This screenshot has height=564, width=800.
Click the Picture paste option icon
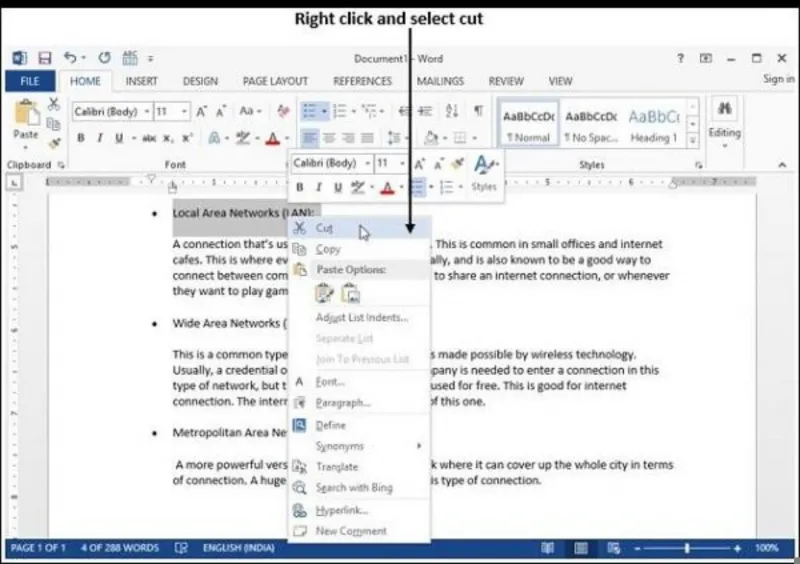pyautogui.click(x=351, y=294)
